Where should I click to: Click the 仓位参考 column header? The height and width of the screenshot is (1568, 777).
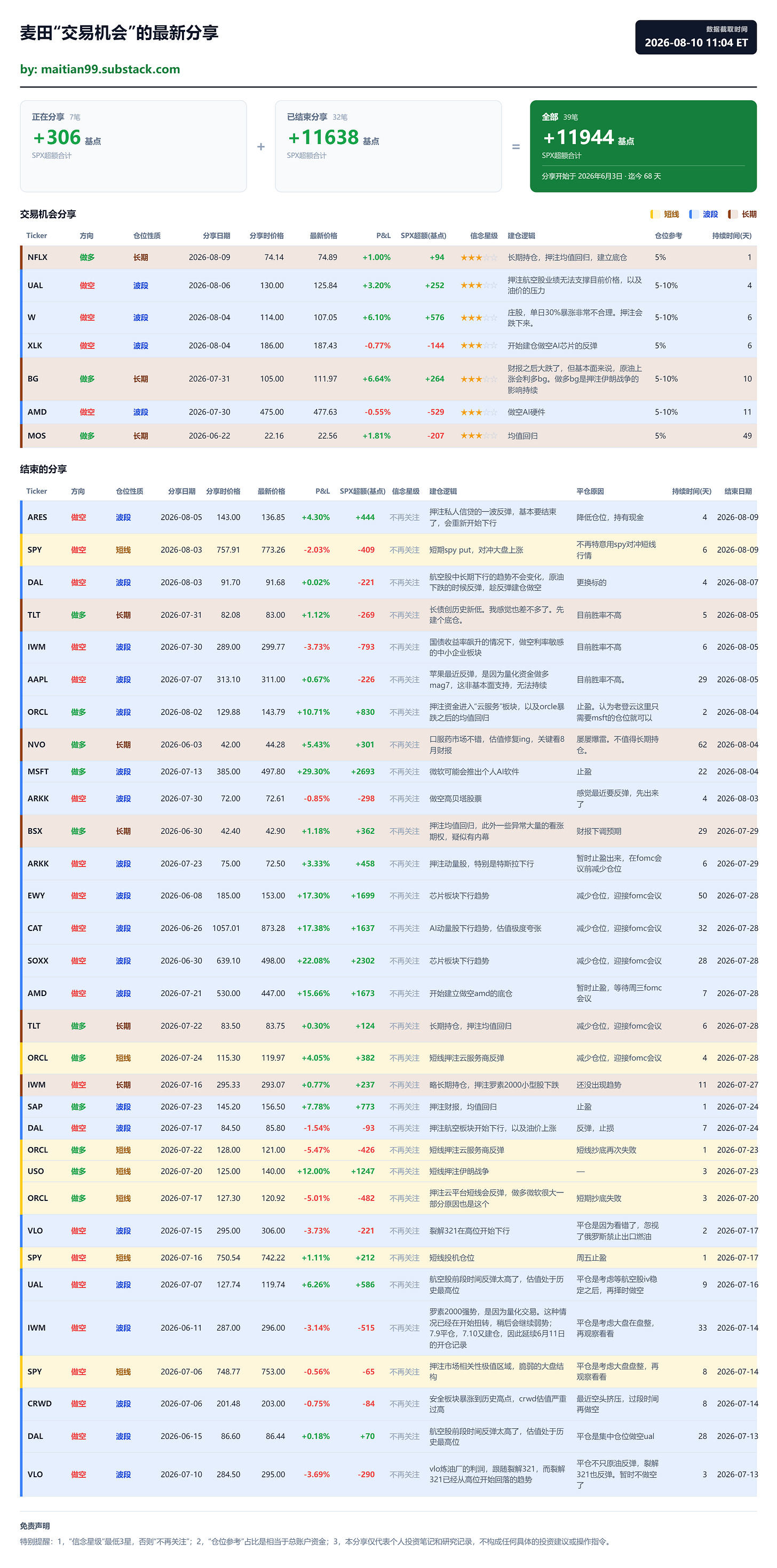[x=668, y=236]
